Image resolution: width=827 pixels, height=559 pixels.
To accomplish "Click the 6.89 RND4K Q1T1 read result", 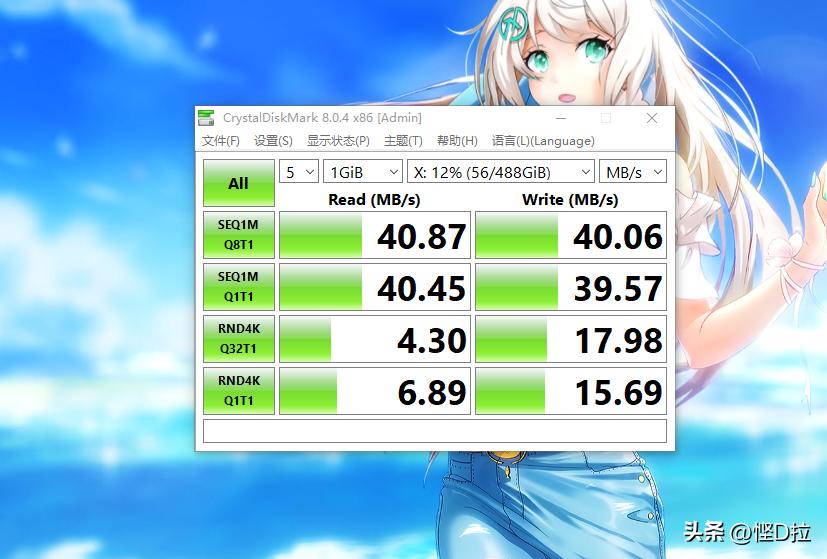I will click(x=374, y=391).
